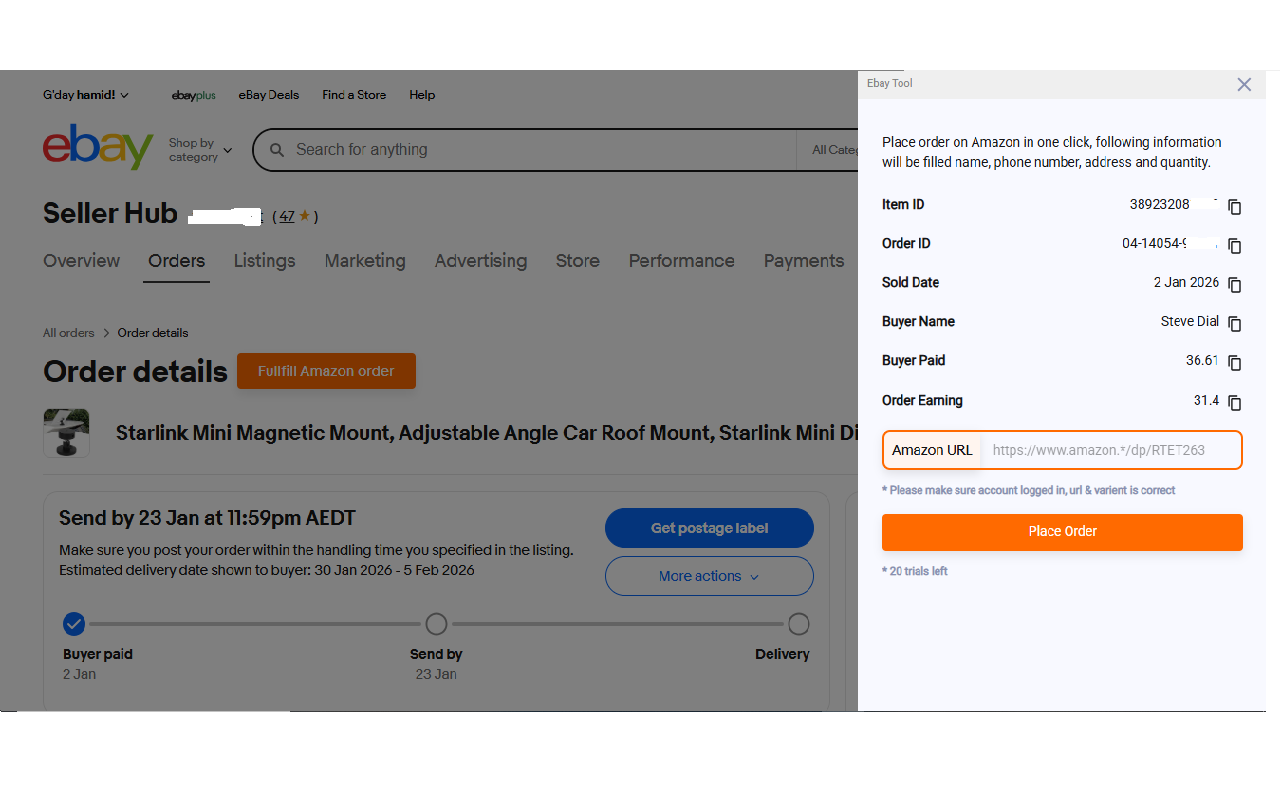Screen dimensions: 1280x800
Task: Open the Find a Store link
Action: click(354, 95)
